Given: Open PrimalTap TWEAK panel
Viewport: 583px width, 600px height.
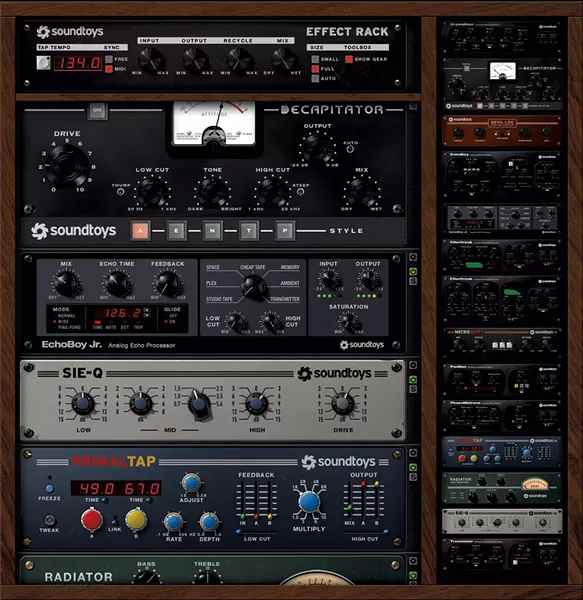Looking at the screenshot, I should [49, 520].
